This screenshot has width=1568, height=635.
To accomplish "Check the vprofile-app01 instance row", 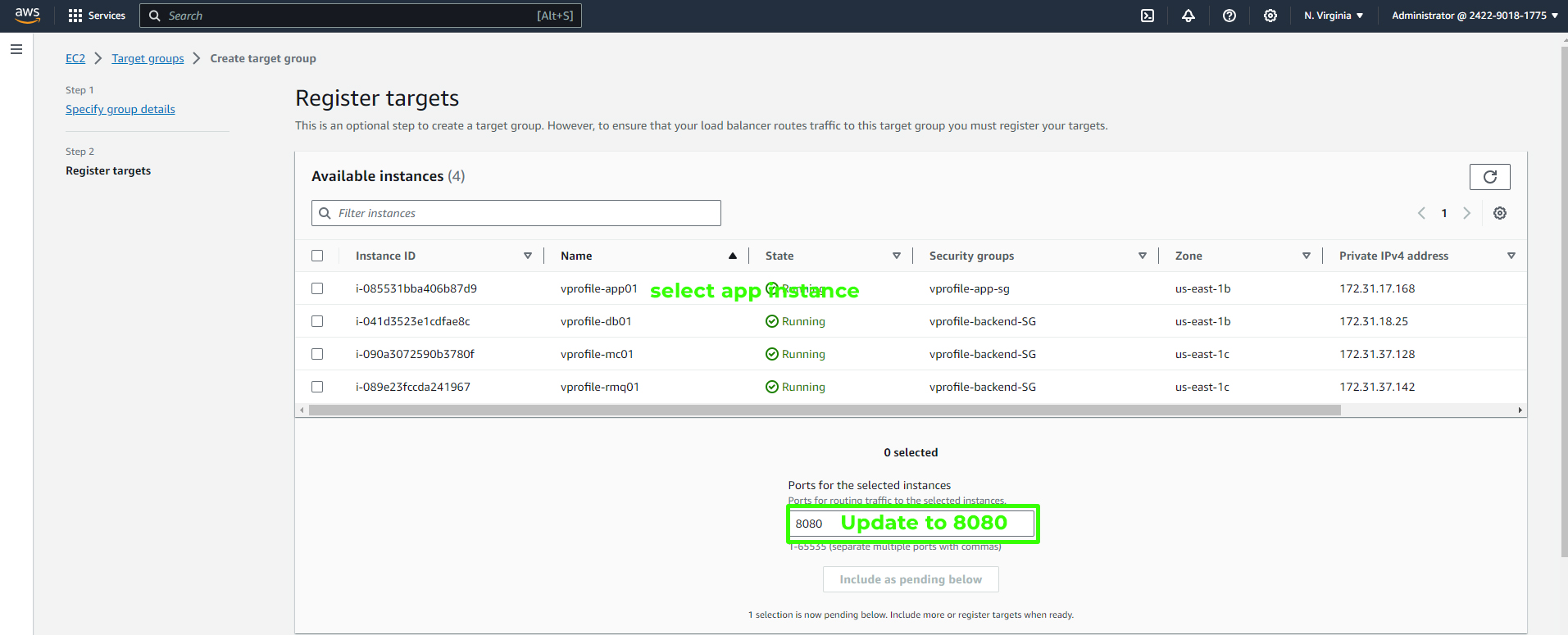I will click(317, 288).
